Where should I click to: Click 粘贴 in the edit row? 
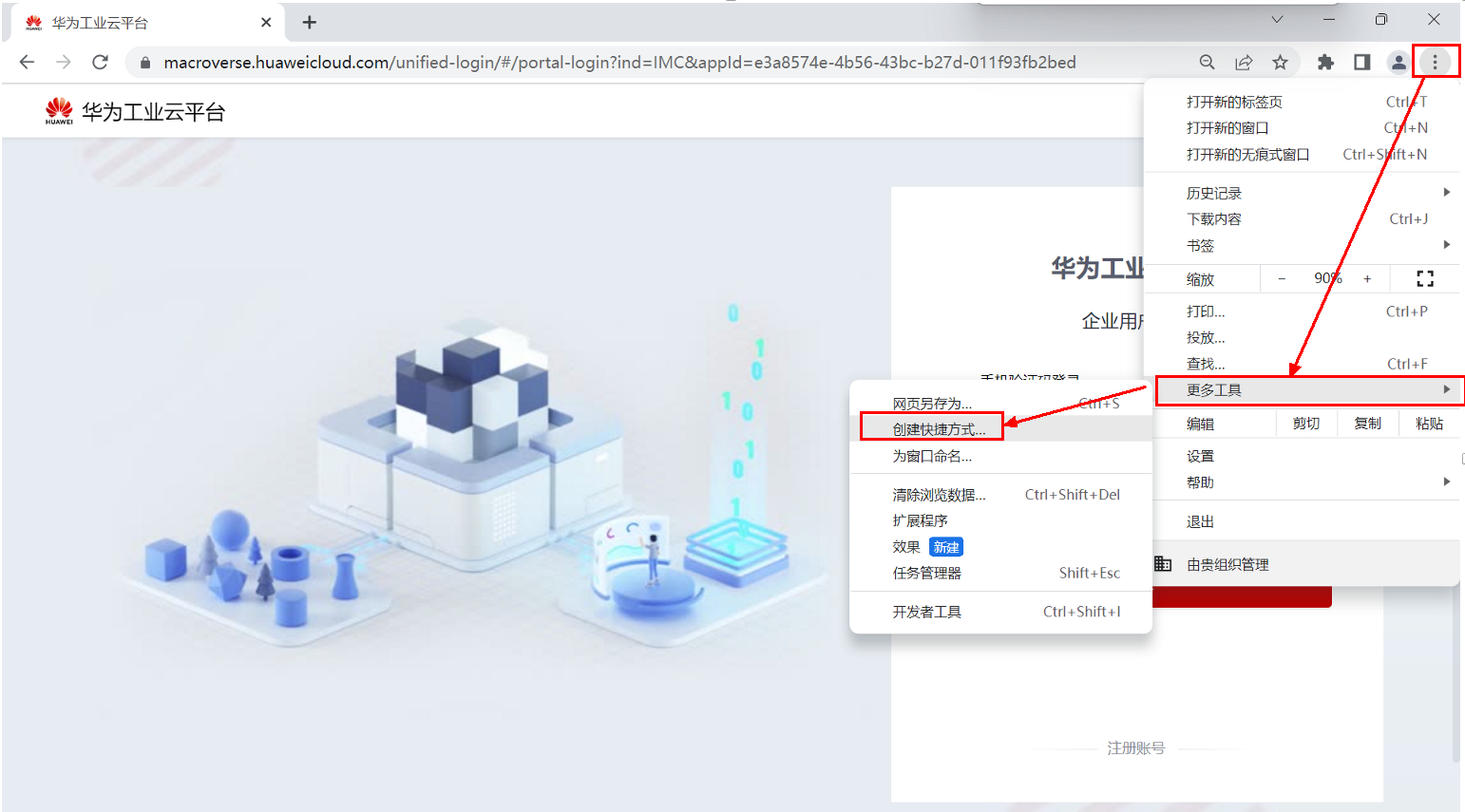point(1430,424)
